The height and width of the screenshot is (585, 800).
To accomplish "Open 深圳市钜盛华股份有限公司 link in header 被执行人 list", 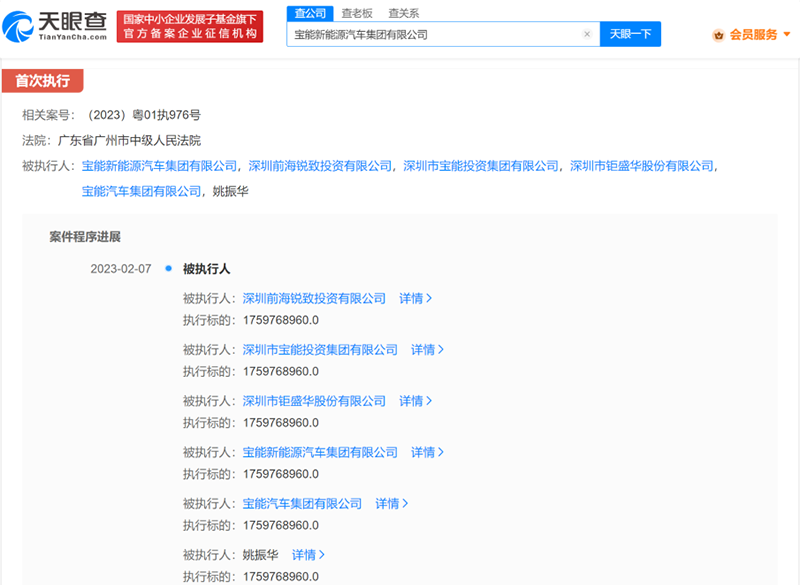I will click(641, 166).
